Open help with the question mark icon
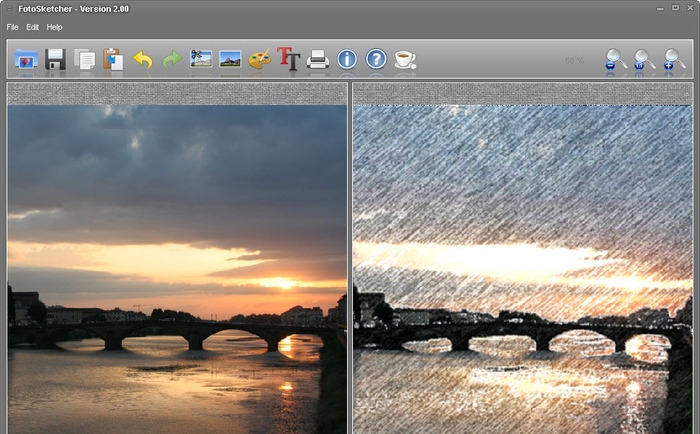 (x=376, y=59)
